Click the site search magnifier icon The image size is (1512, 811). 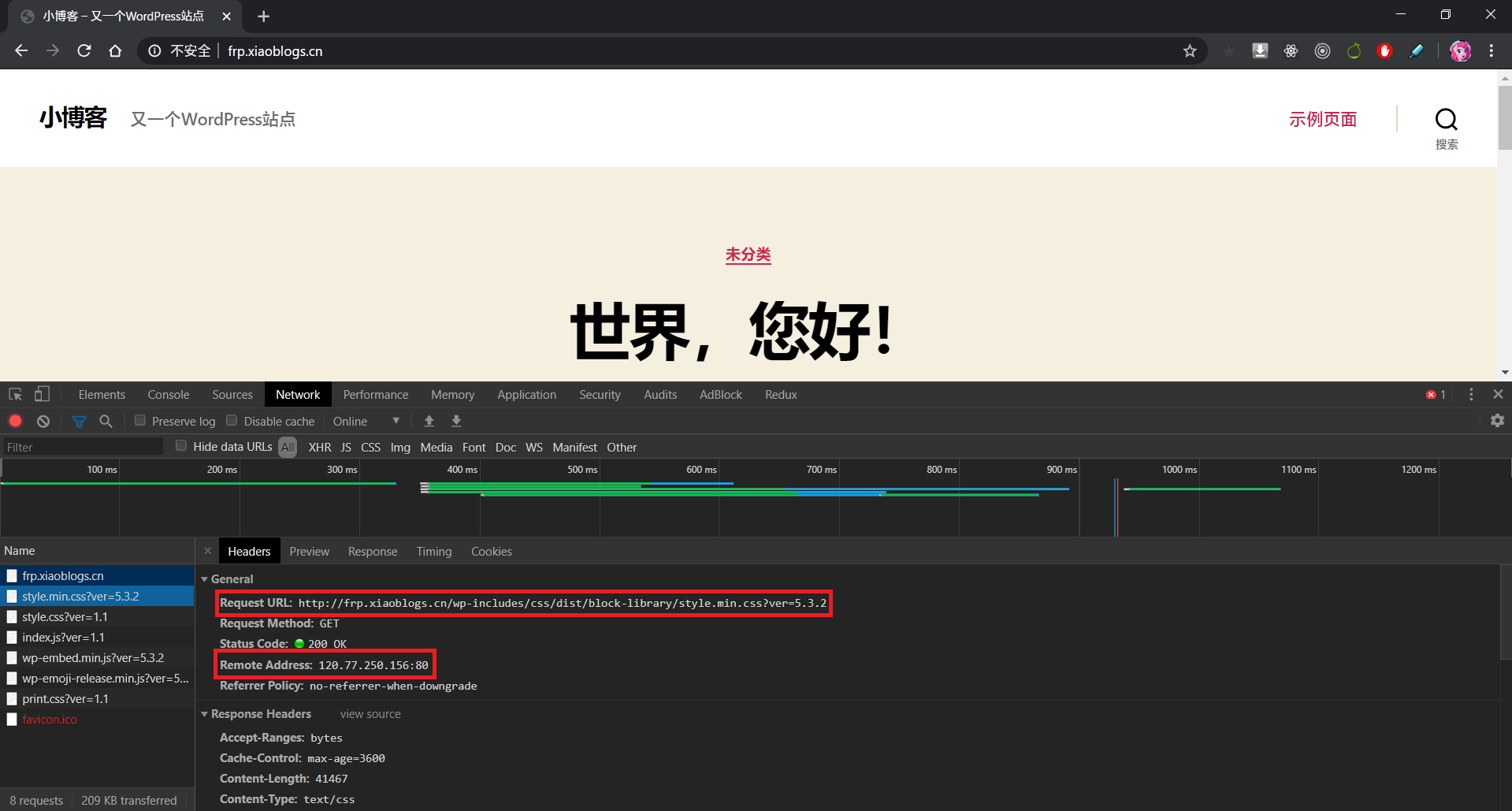[1447, 120]
